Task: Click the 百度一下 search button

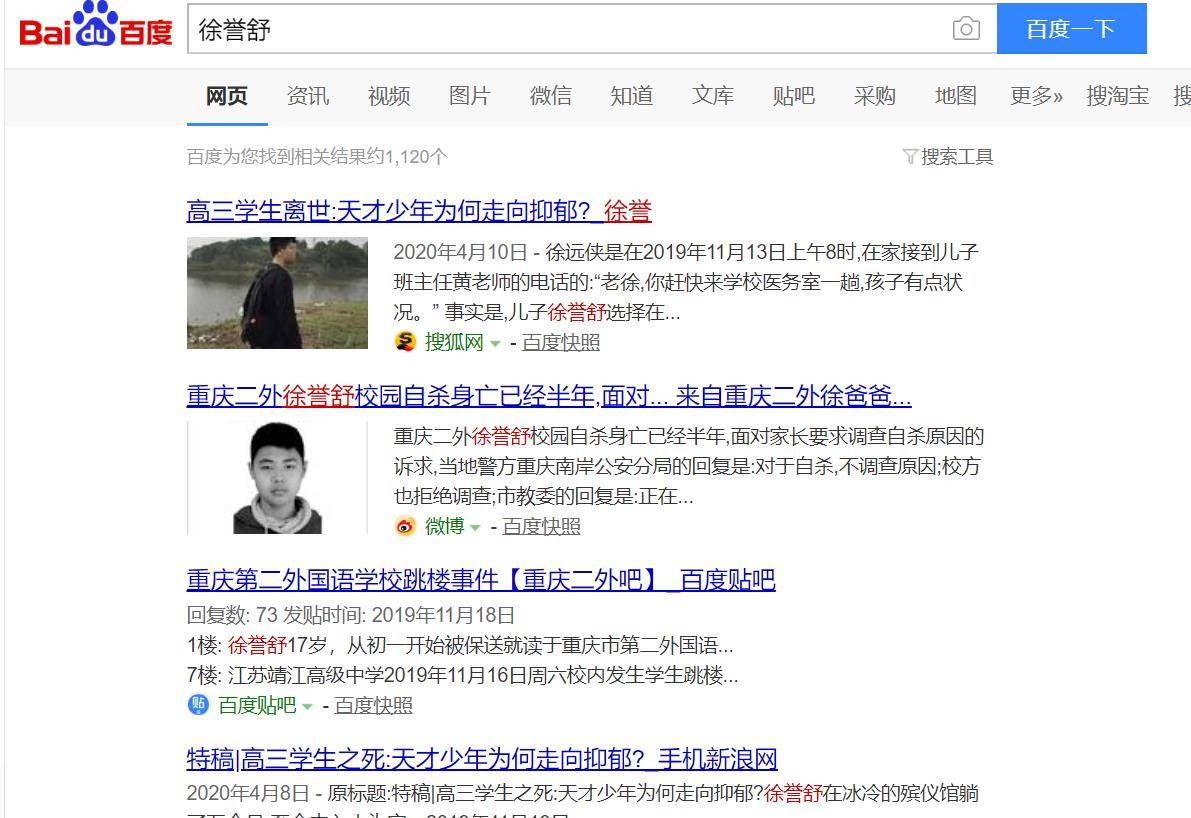Action: click(x=1071, y=29)
